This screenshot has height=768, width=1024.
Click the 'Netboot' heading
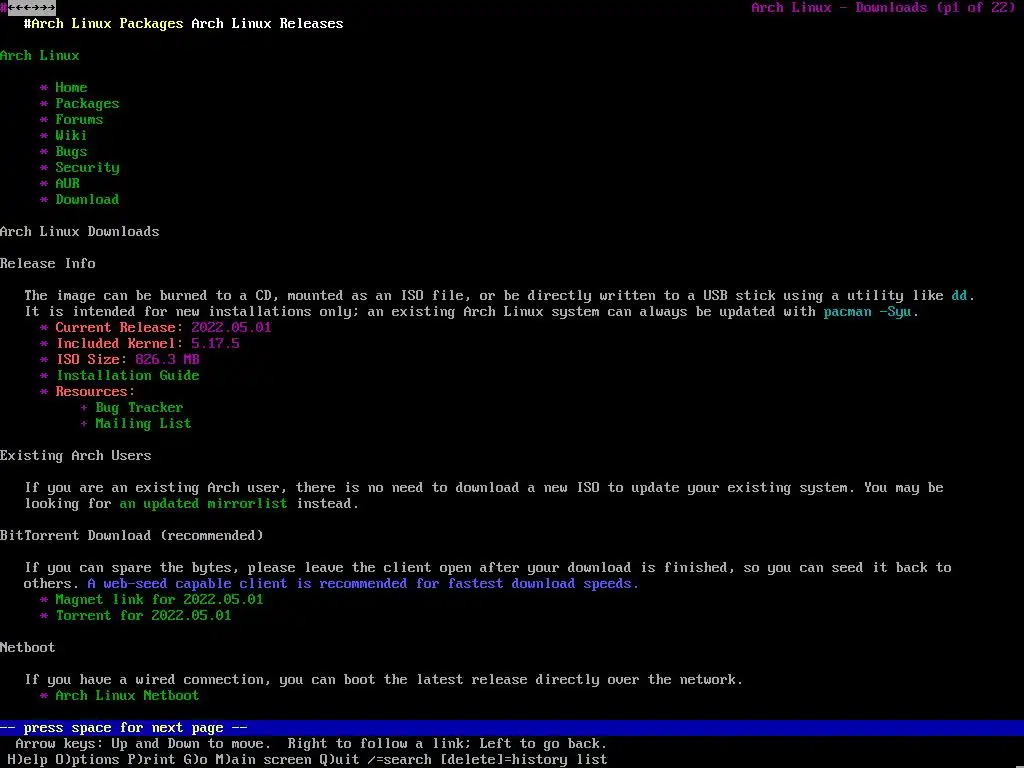(x=27, y=647)
